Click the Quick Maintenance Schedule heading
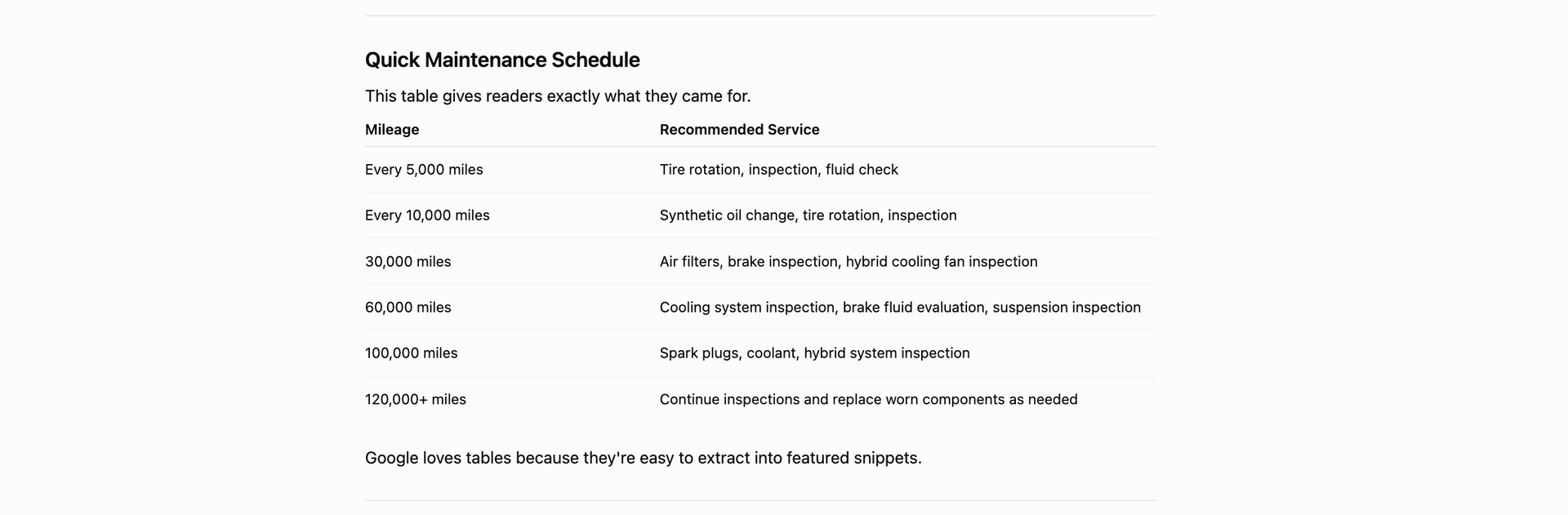 point(502,60)
